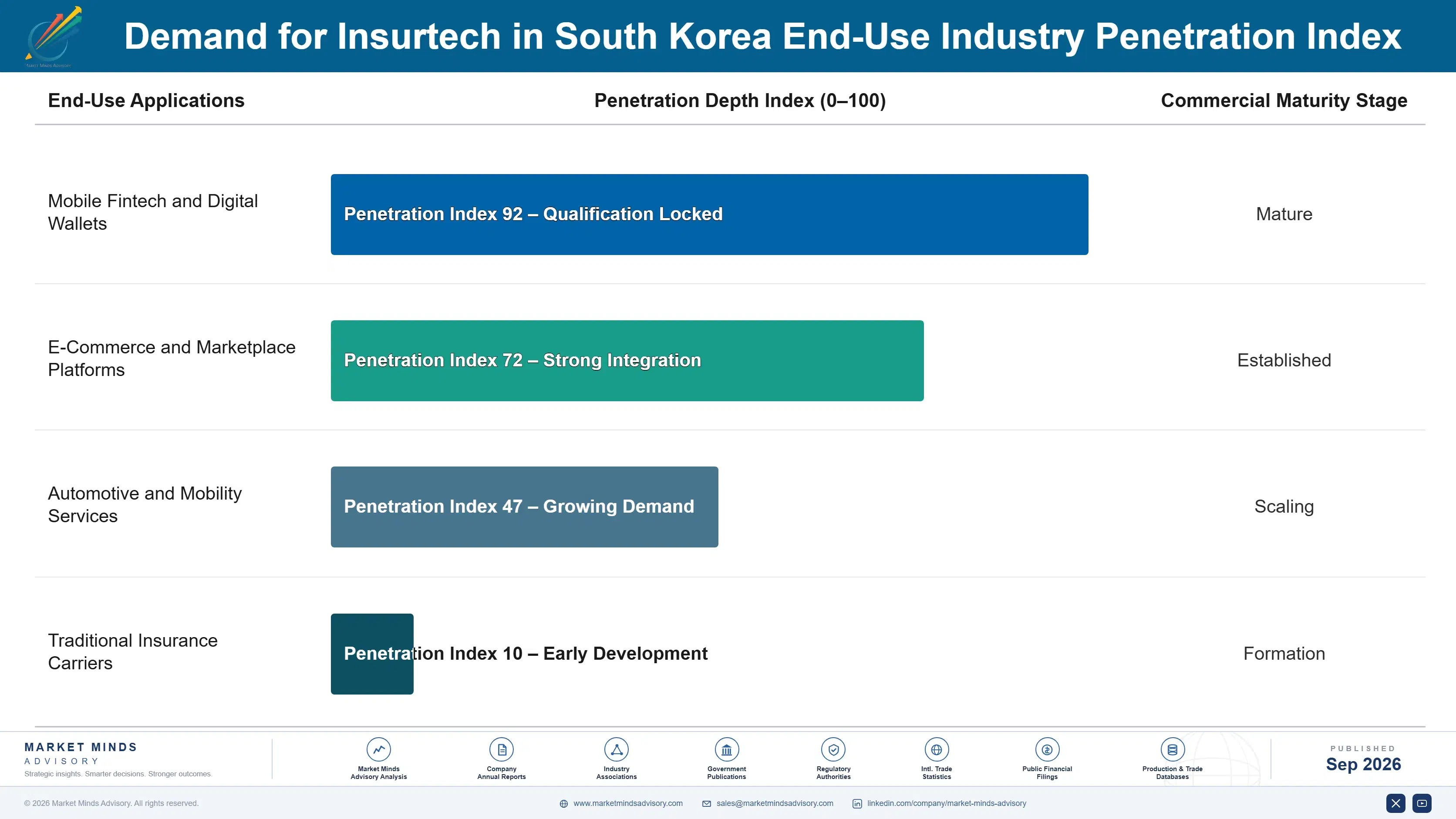
Task: Click the 'End-Use Applications' column header
Action: [146, 101]
